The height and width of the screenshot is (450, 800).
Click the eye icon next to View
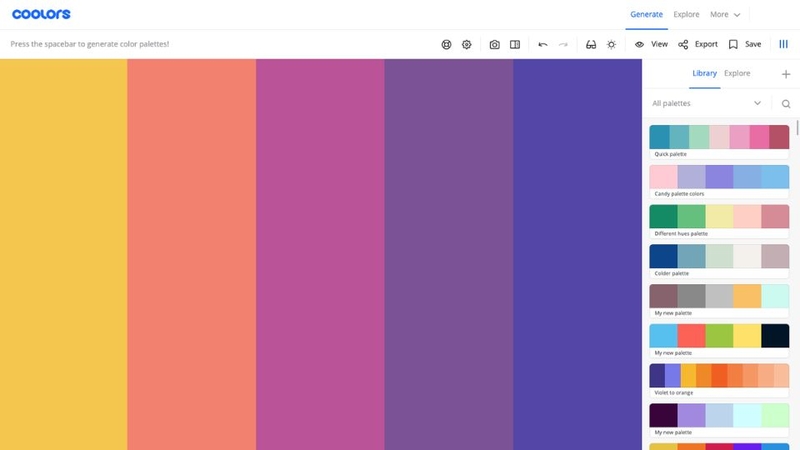tap(639, 44)
